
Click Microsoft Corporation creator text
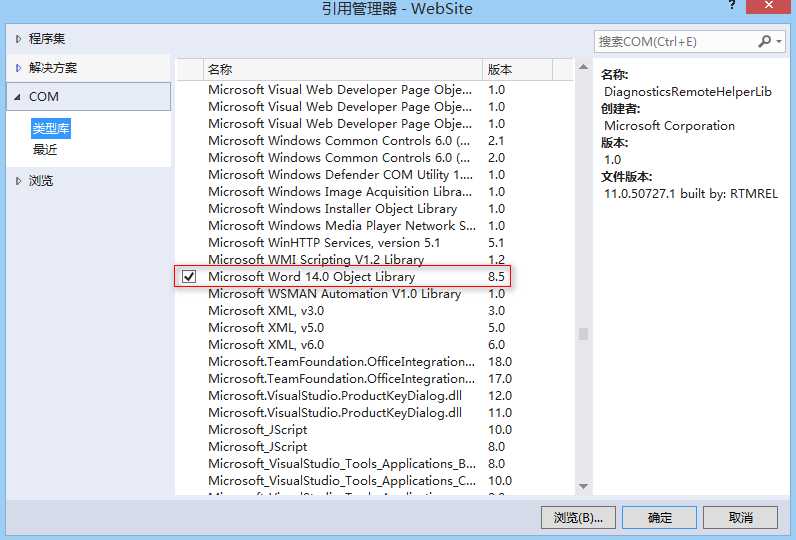[x=669, y=126]
